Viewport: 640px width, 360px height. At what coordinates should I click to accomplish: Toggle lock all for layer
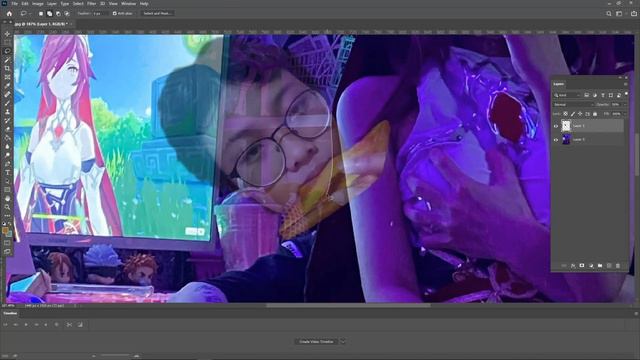[x=595, y=114]
